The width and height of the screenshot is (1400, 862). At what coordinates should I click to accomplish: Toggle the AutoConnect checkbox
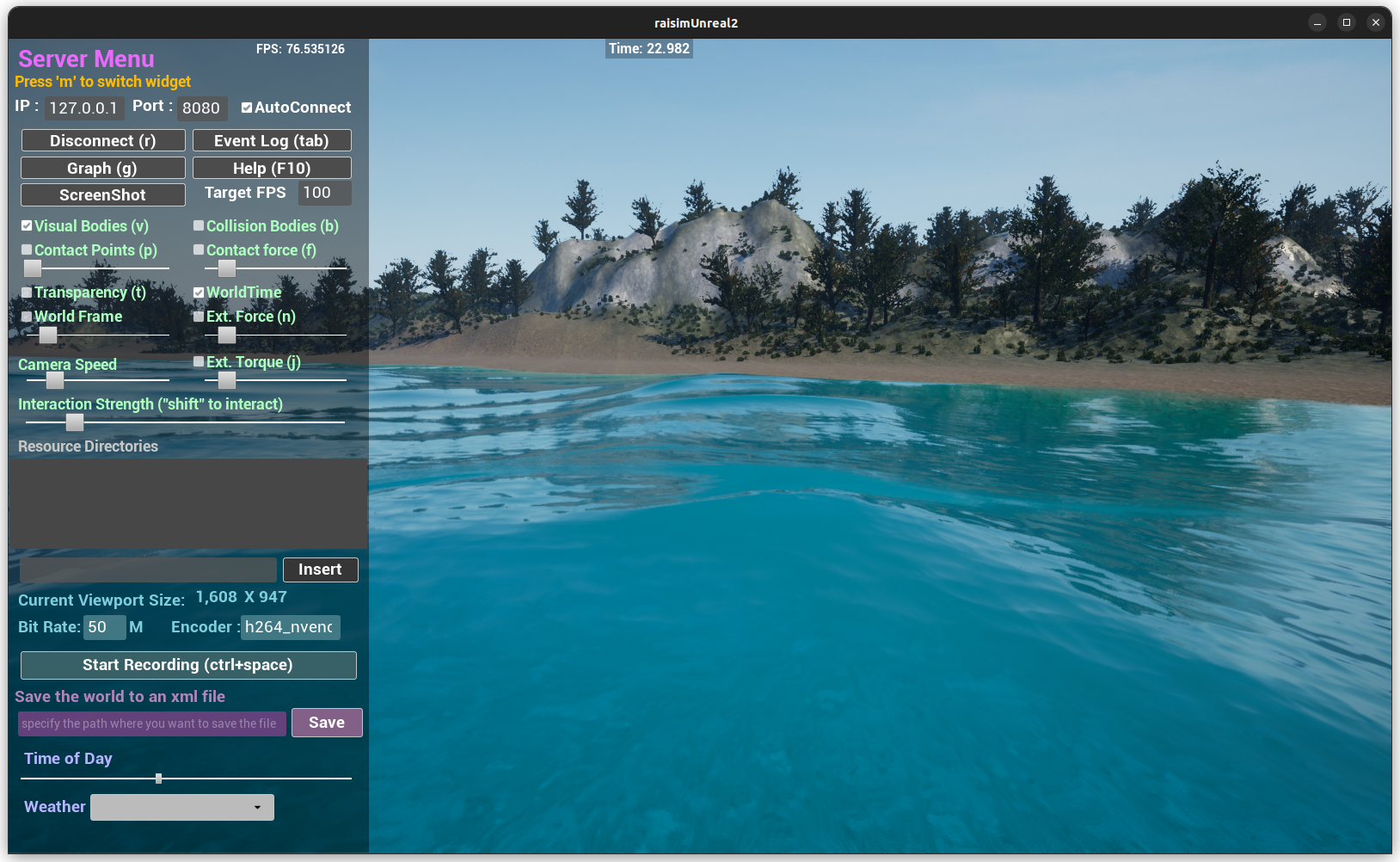click(x=247, y=108)
